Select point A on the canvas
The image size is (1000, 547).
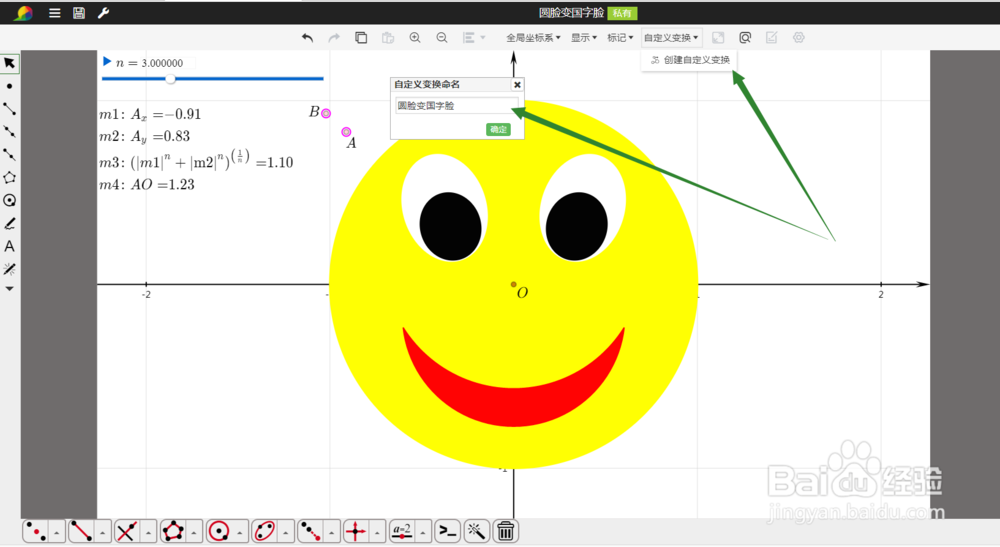coord(346,132)
